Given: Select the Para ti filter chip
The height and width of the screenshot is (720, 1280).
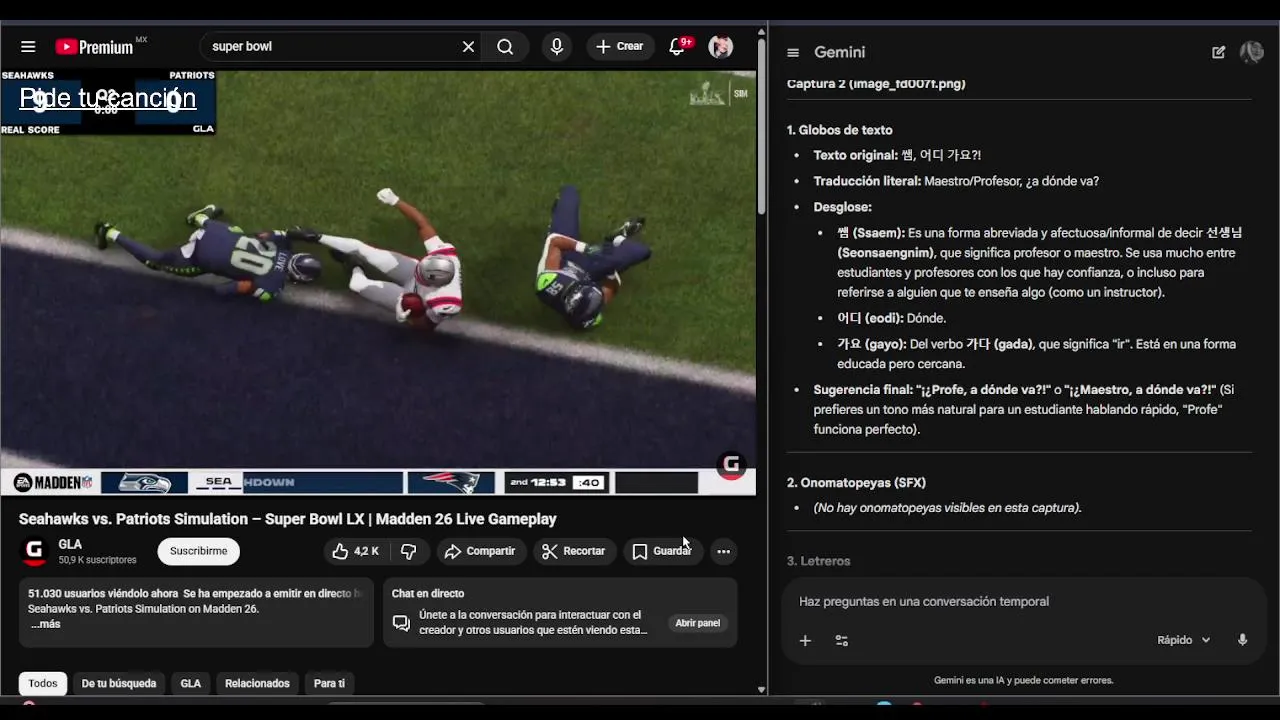Looking at the screenshot, I should tap(329, 684).
